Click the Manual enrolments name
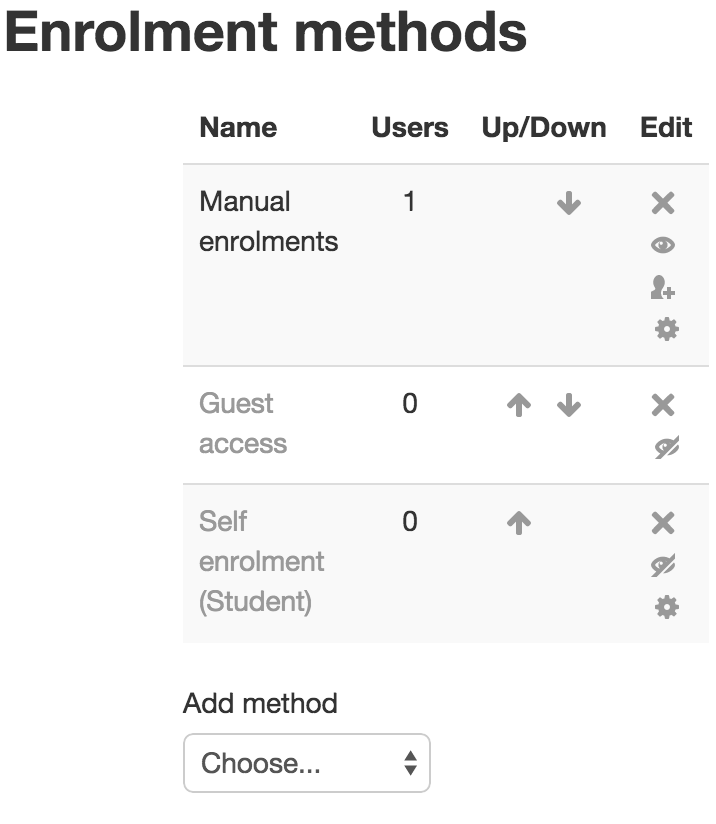 point(269,222)
